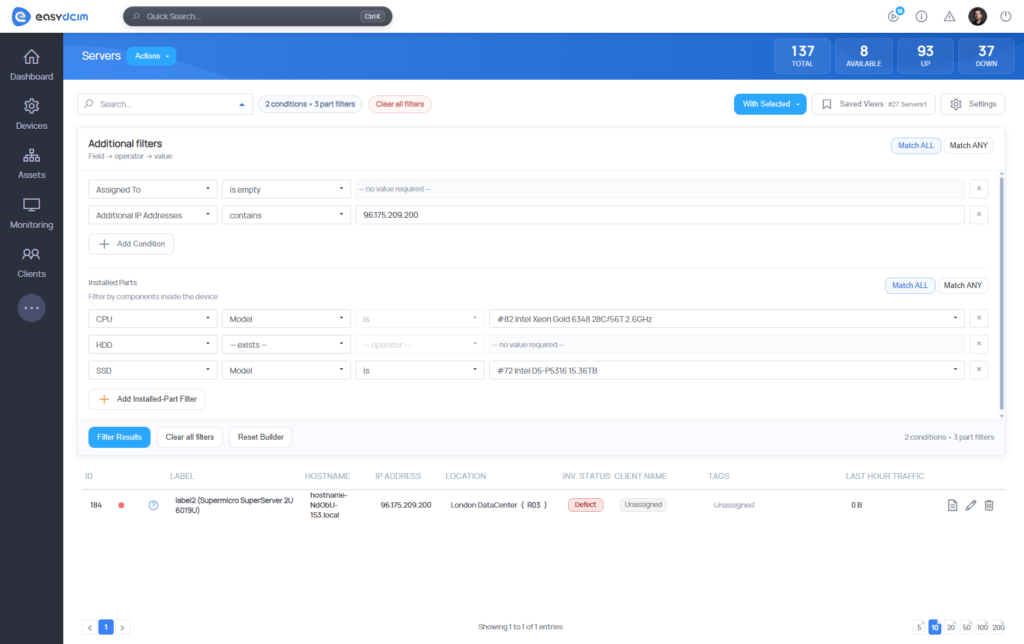Open the 'contains' operator dropdown

(286, 215)
